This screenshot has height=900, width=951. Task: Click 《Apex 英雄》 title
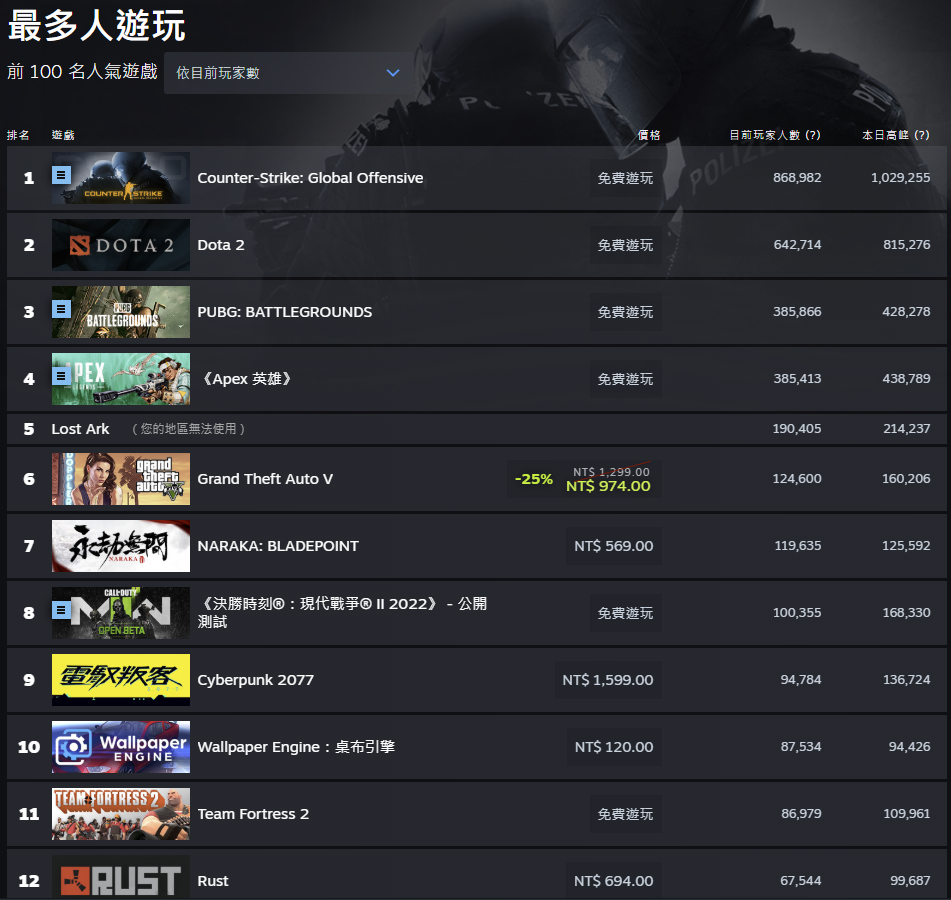tap(246, 379)
